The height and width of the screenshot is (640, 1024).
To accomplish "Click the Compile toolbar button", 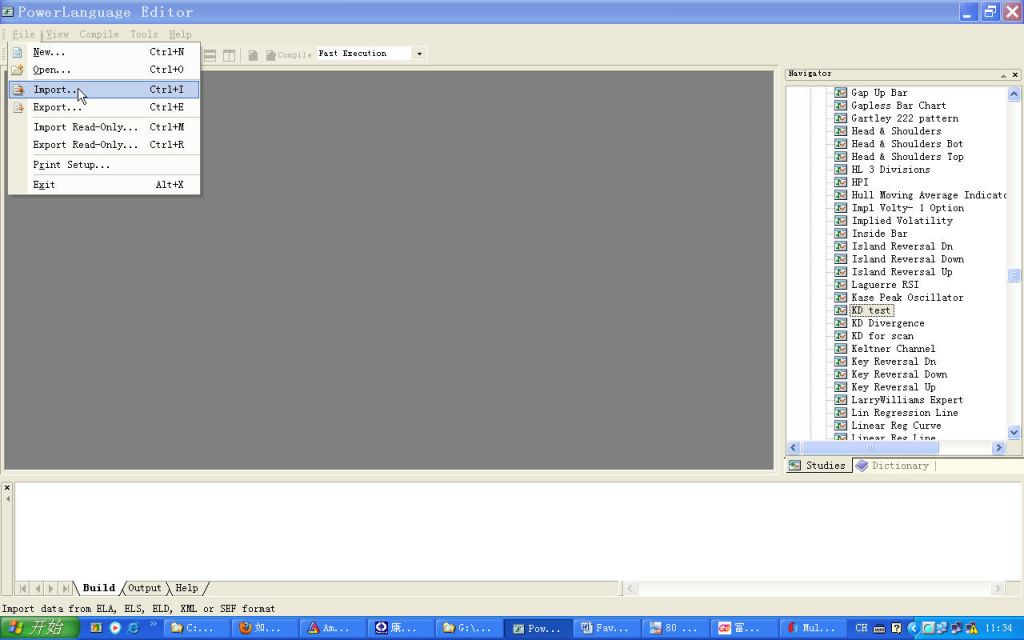I will (x=288, y=55).
